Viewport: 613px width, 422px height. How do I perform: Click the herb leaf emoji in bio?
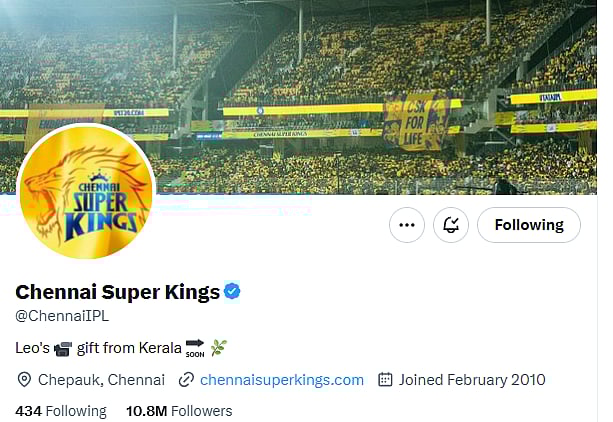[x=219, y=348]
